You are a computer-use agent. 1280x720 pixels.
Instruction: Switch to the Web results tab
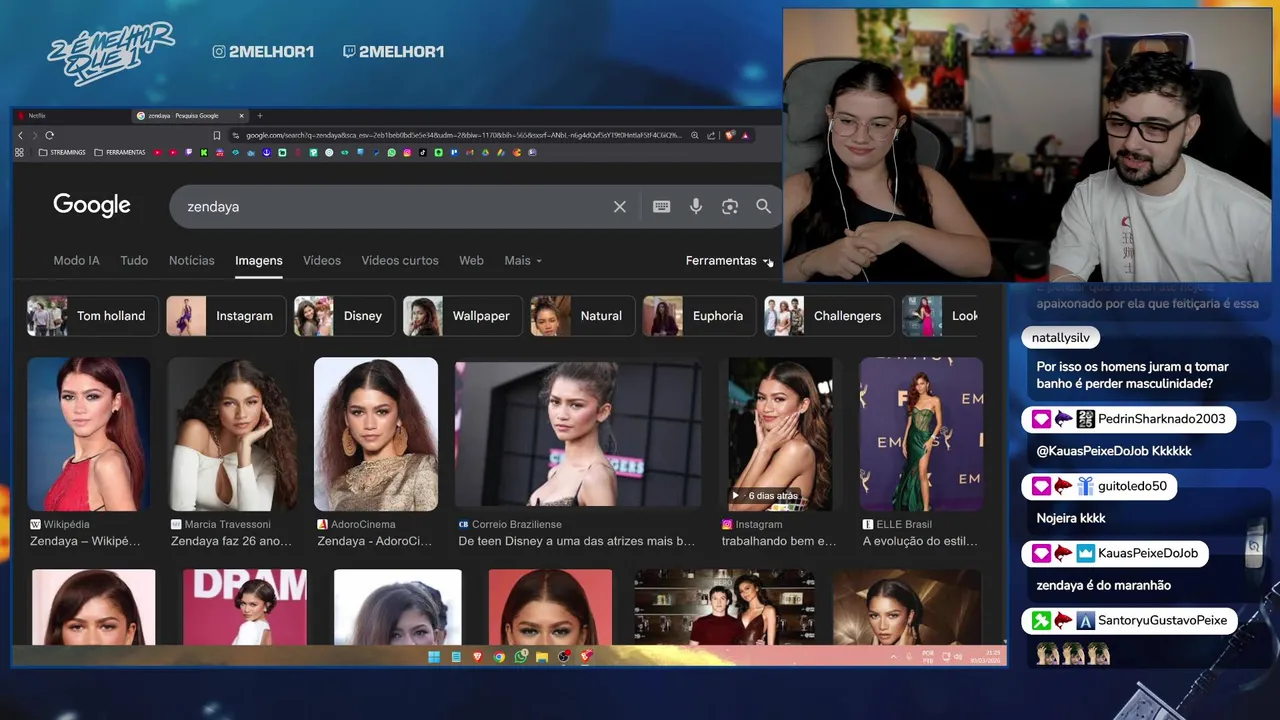click(471, 260)
